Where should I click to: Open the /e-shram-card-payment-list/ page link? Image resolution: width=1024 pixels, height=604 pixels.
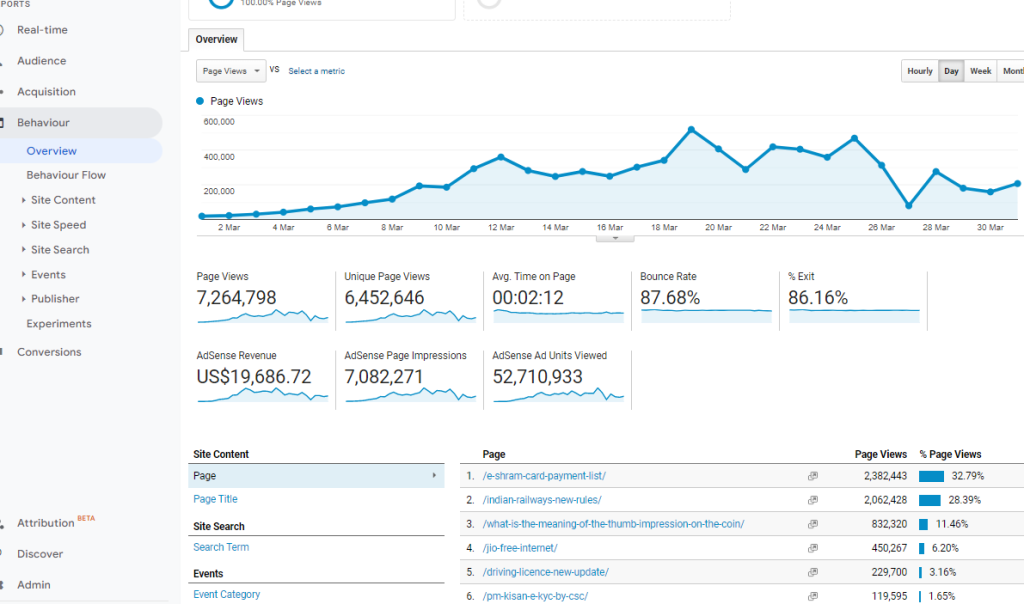tap(544, 476)
